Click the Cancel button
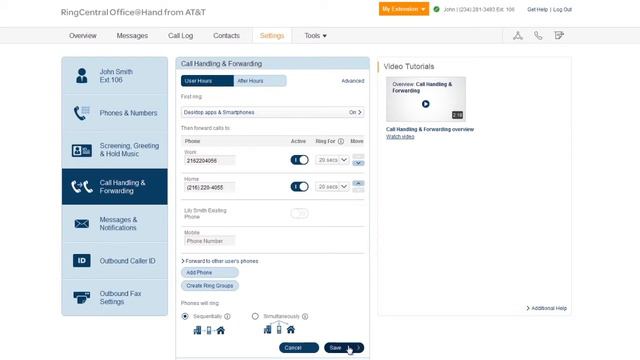640x360 pixels. coord(299,348)
